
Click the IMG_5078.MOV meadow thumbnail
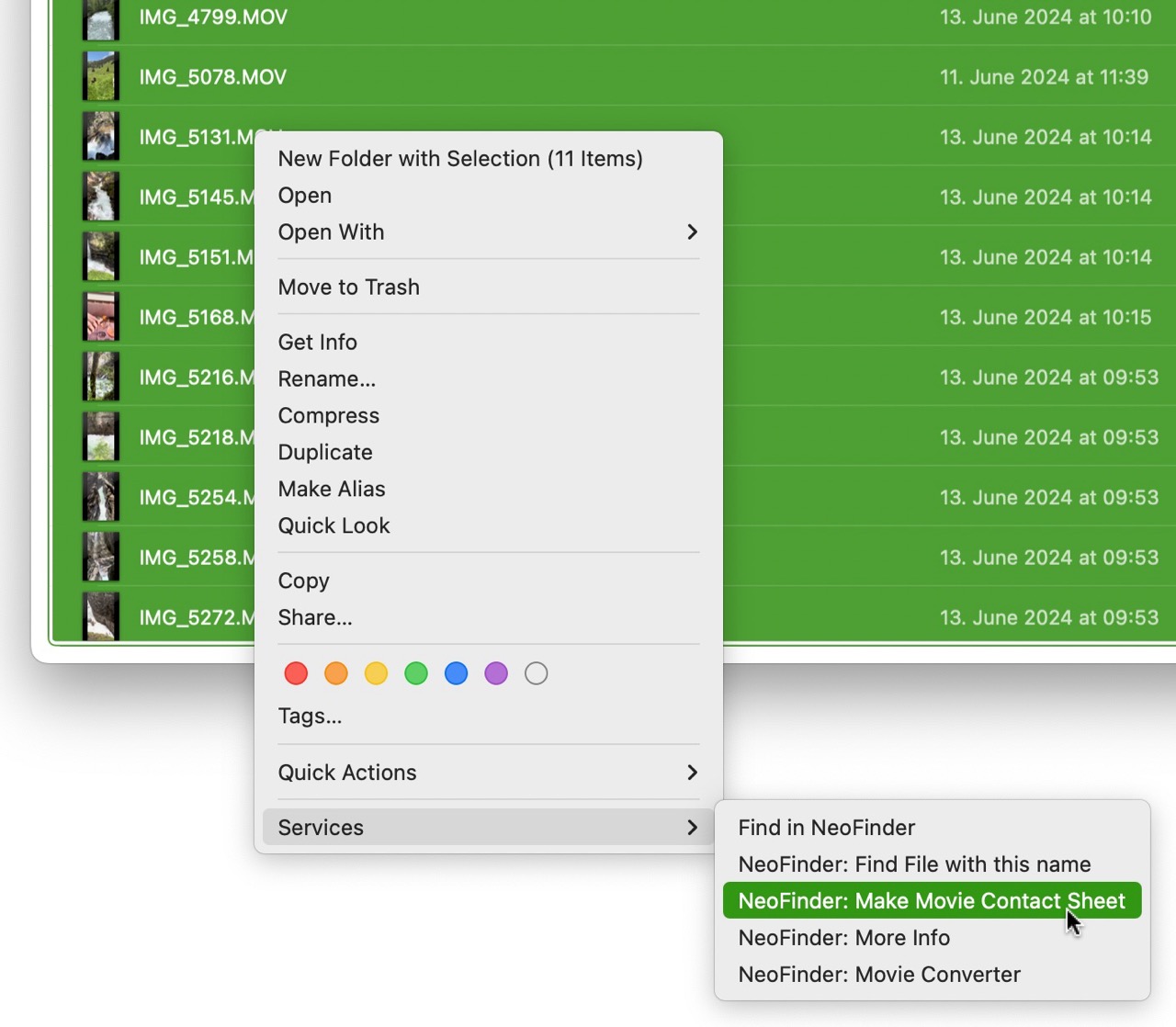click(100, 76)
